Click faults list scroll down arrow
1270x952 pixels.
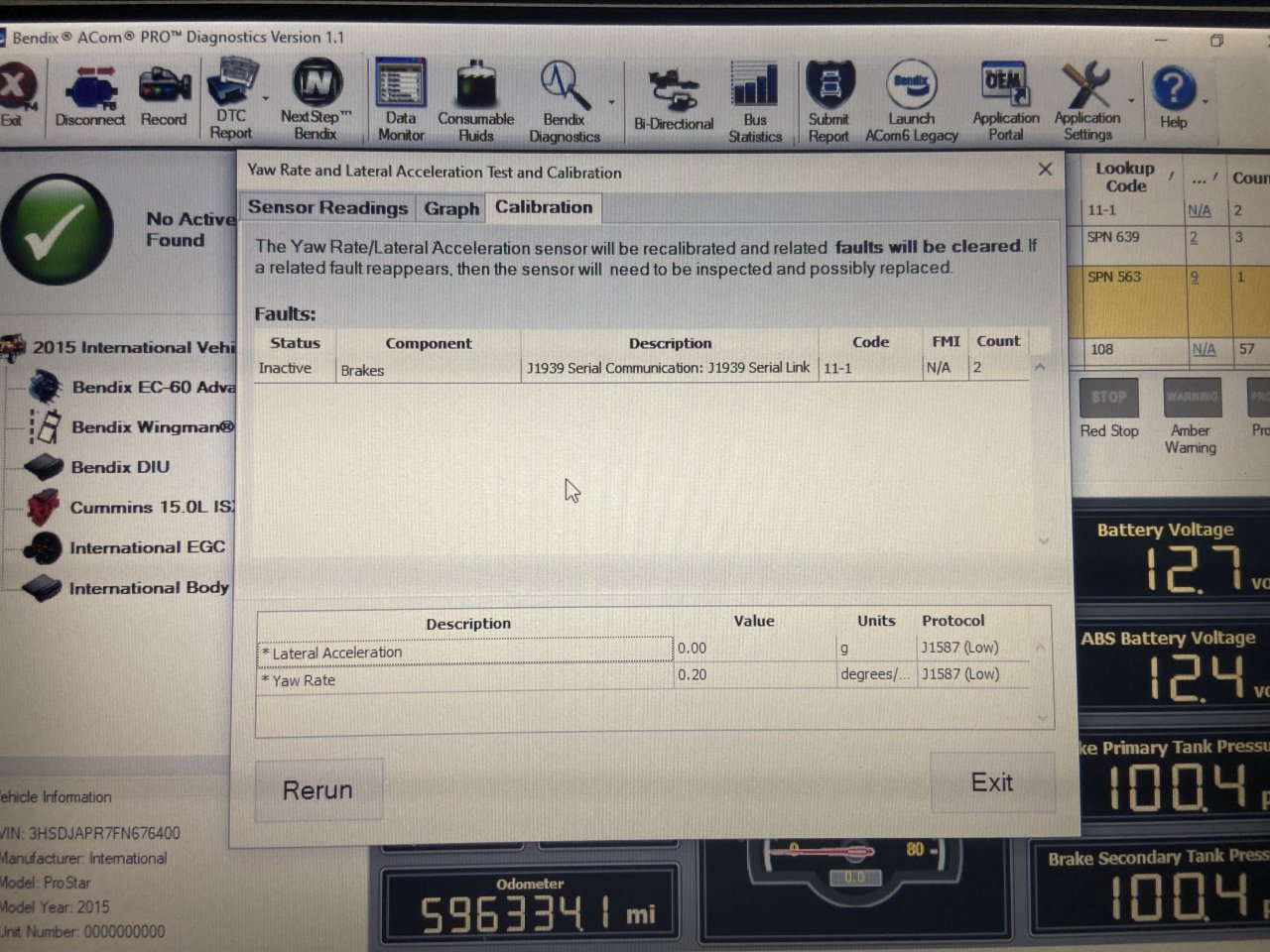click(x=1043, y=541)
